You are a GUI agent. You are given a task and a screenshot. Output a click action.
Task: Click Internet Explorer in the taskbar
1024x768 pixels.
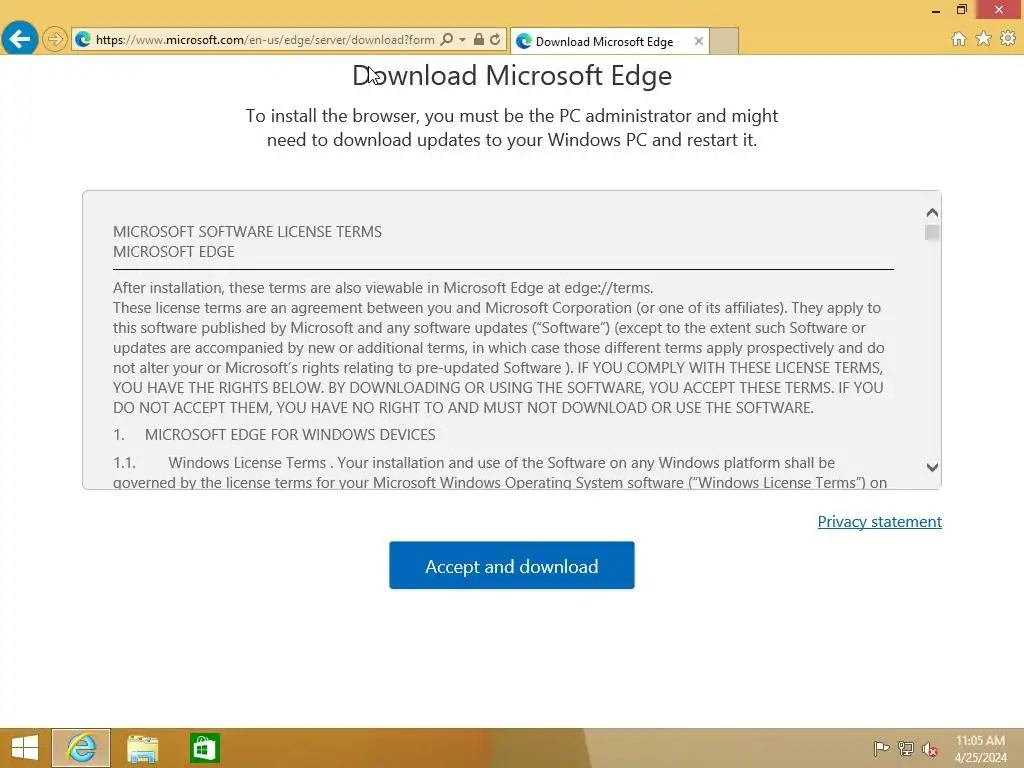[x=81, y=748]
